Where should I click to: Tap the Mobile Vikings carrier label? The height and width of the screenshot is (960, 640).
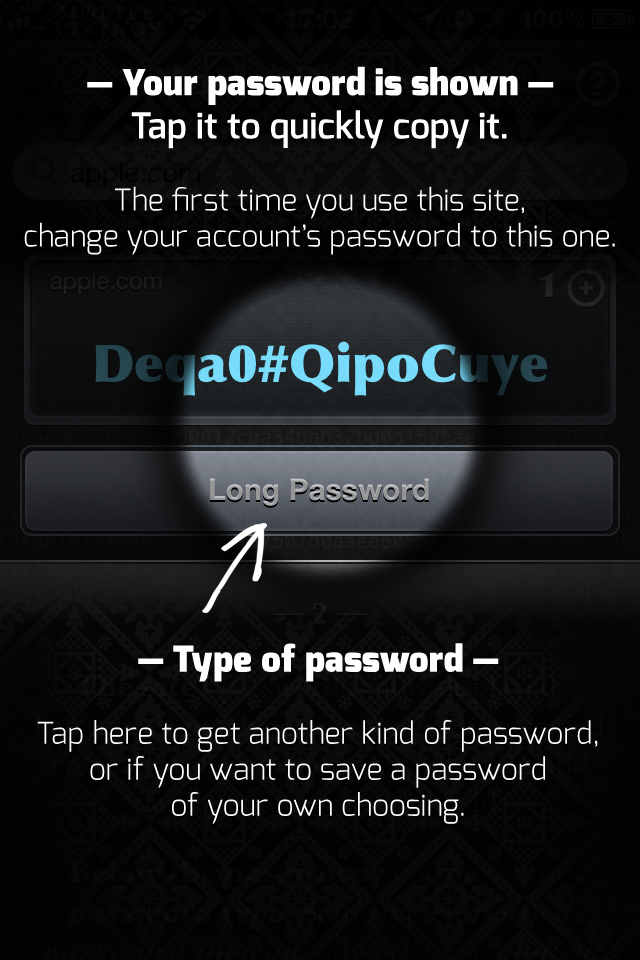click(109, 20)
